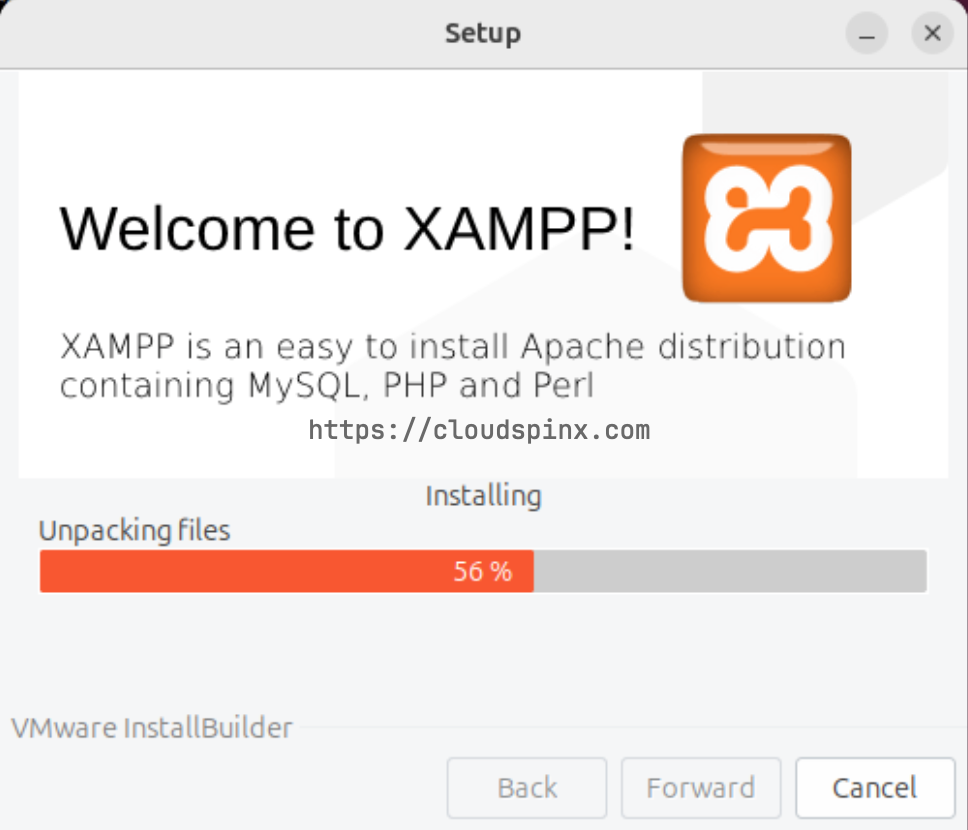Click the Unpacking files status label
The height and width of the screenshot is (830, 968).
pyautogui.click(x=135, y=530)
